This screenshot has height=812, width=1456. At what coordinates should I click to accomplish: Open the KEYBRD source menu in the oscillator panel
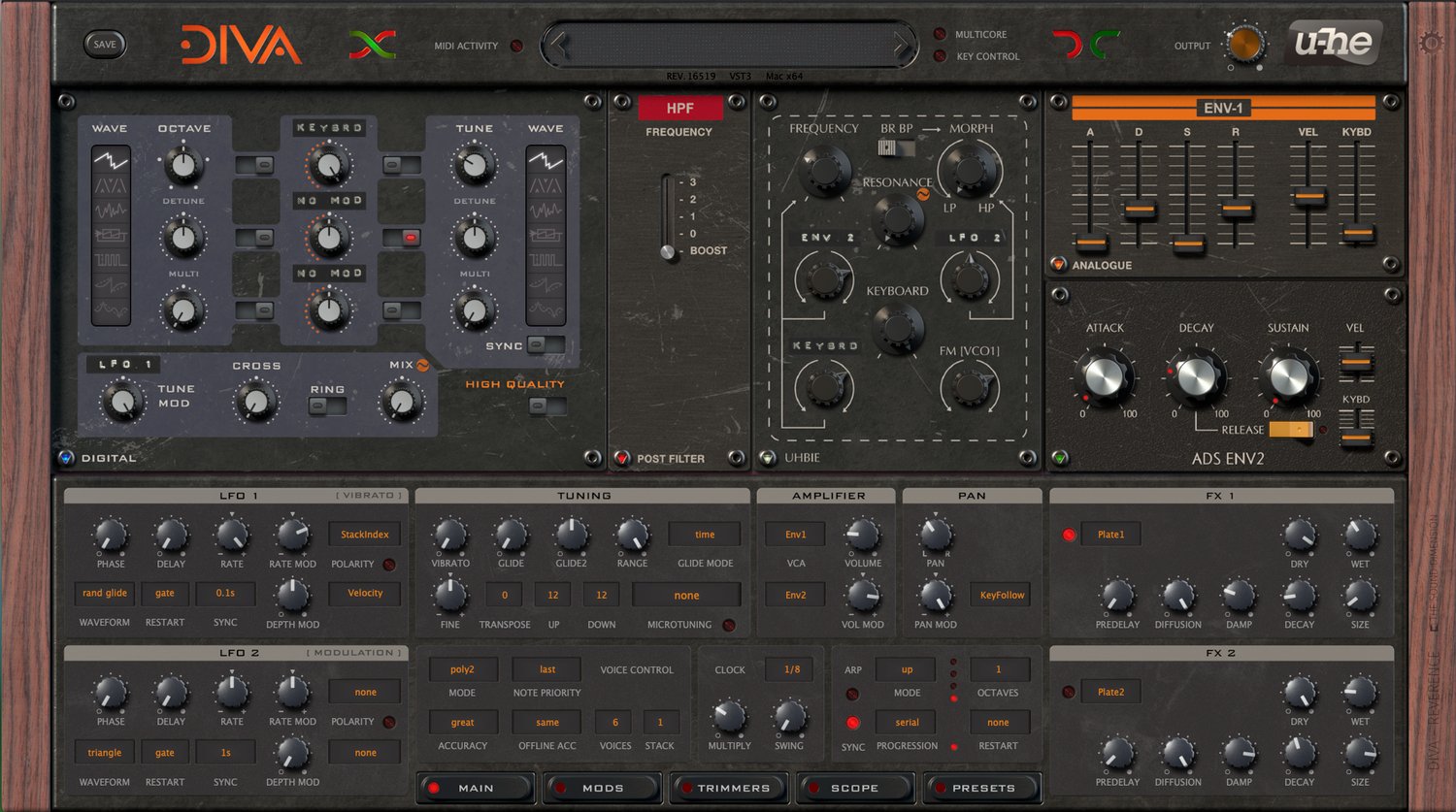(x=329, y=128)
